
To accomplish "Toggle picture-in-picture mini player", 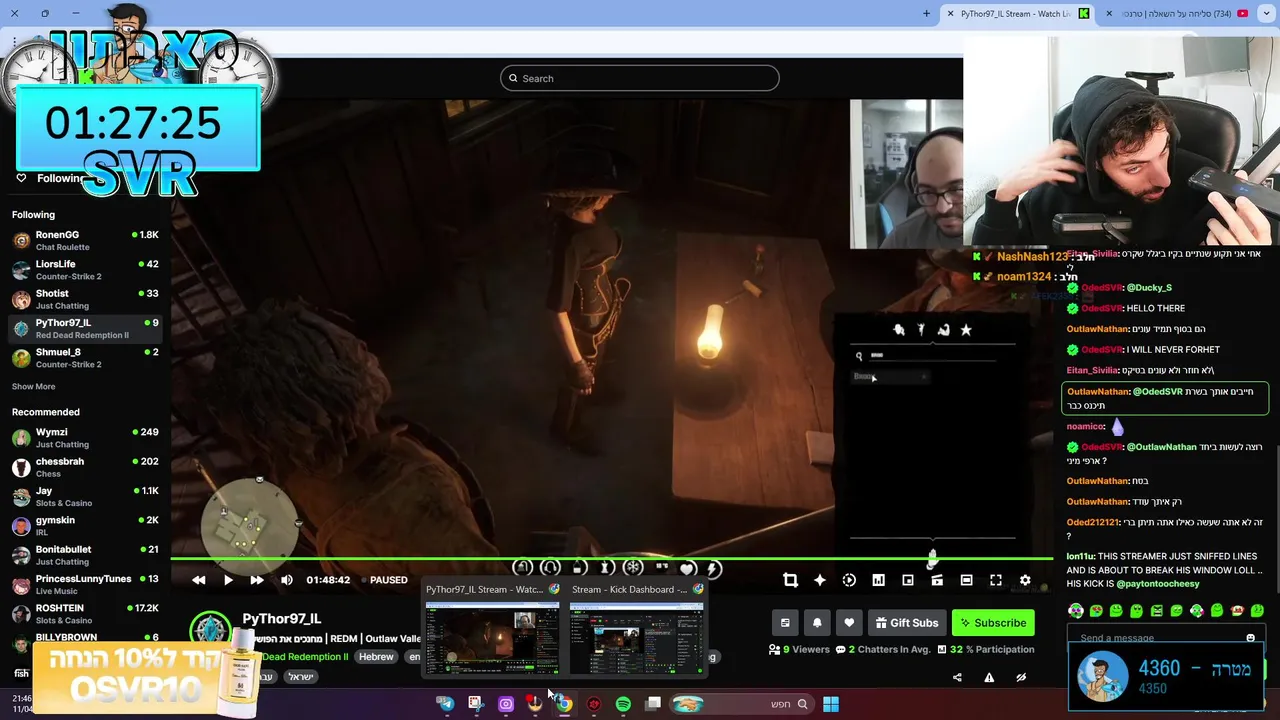I will coord(908,580).
